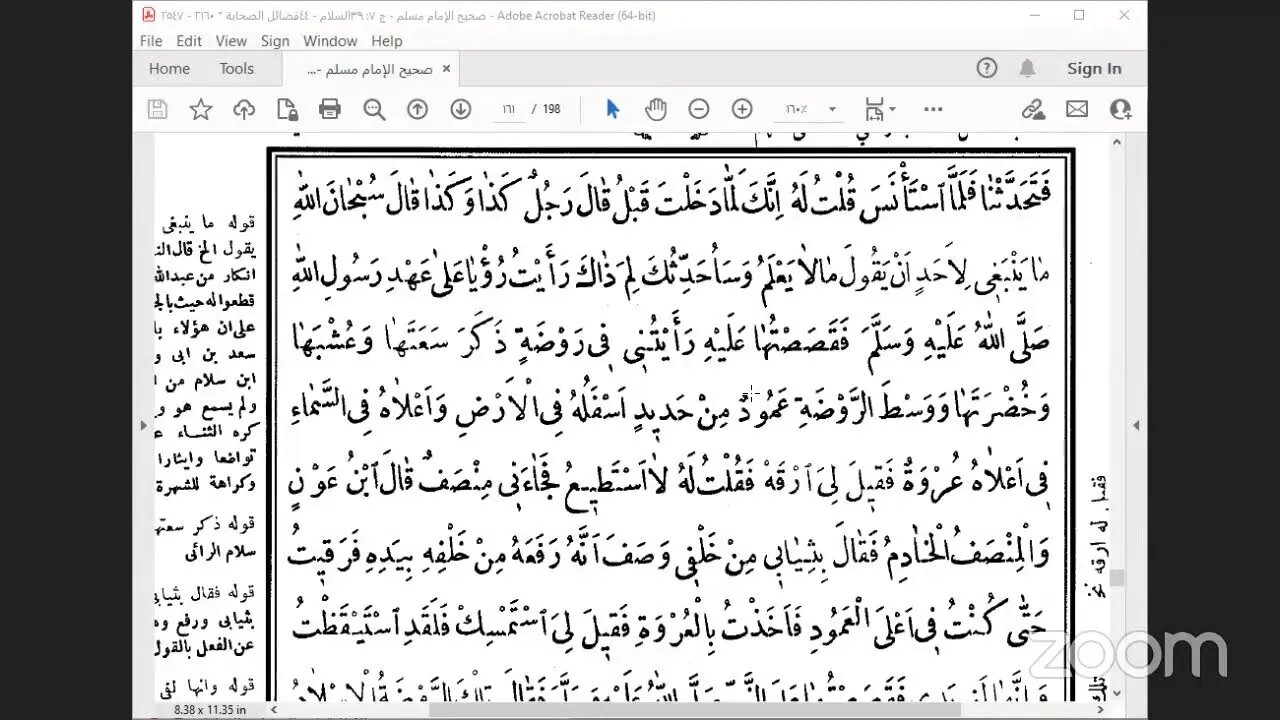Click the Sign In button
The height and width of the screenshot is (720, 1280).
(1094, 68)
